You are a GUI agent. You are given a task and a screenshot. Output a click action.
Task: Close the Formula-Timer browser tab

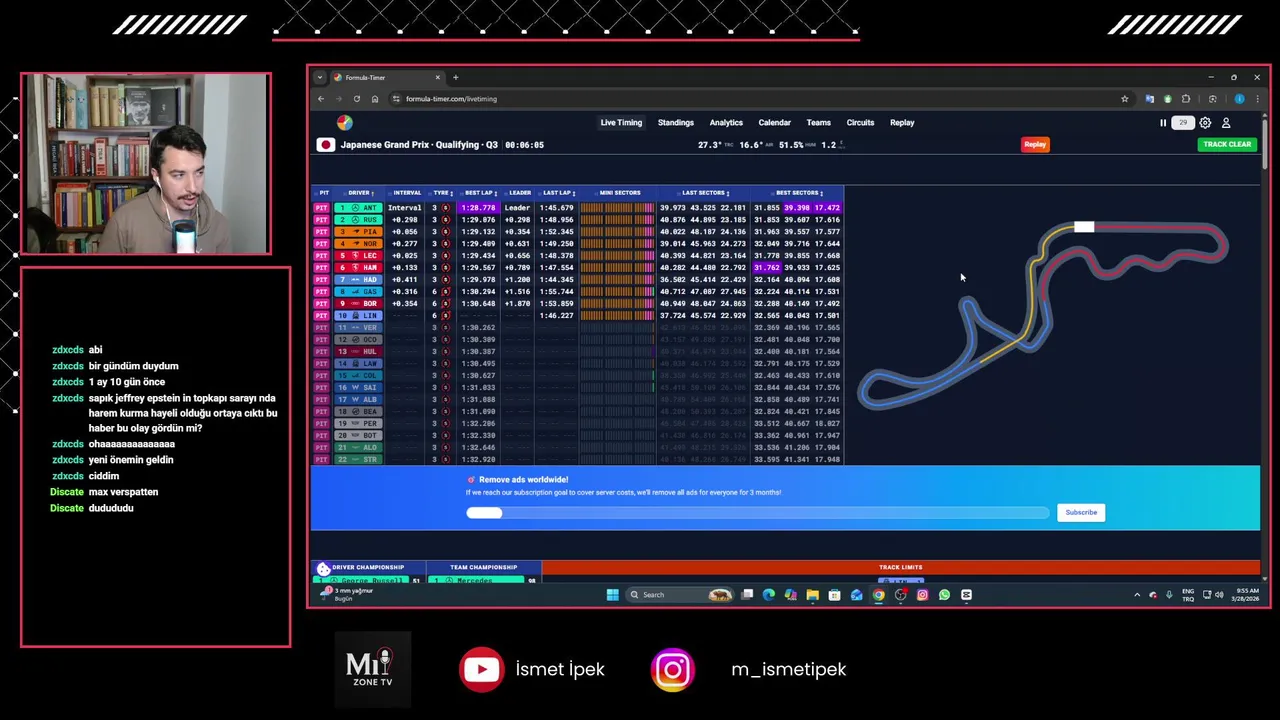[437, 77]
